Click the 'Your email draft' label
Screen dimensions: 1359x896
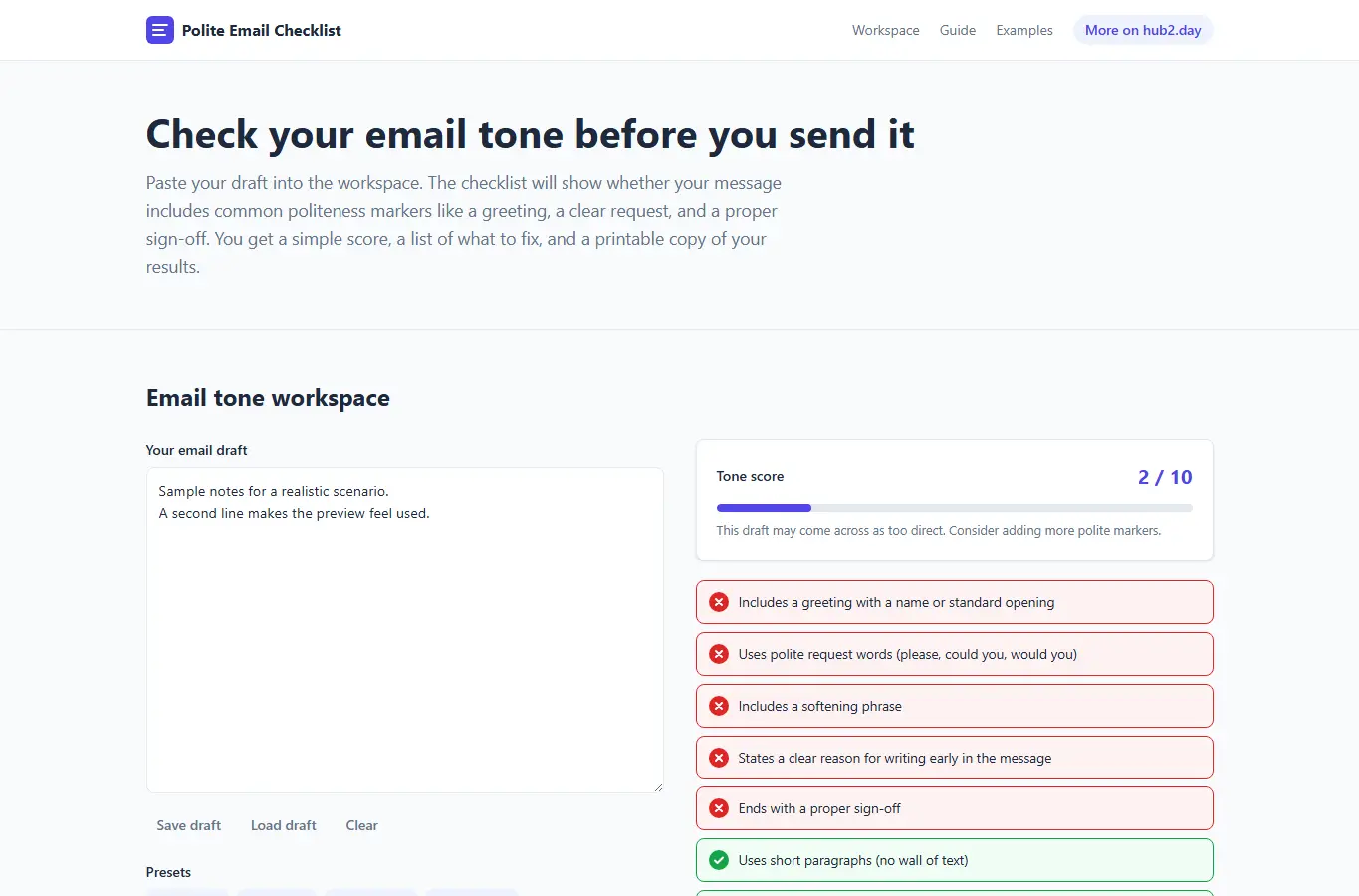196,450
